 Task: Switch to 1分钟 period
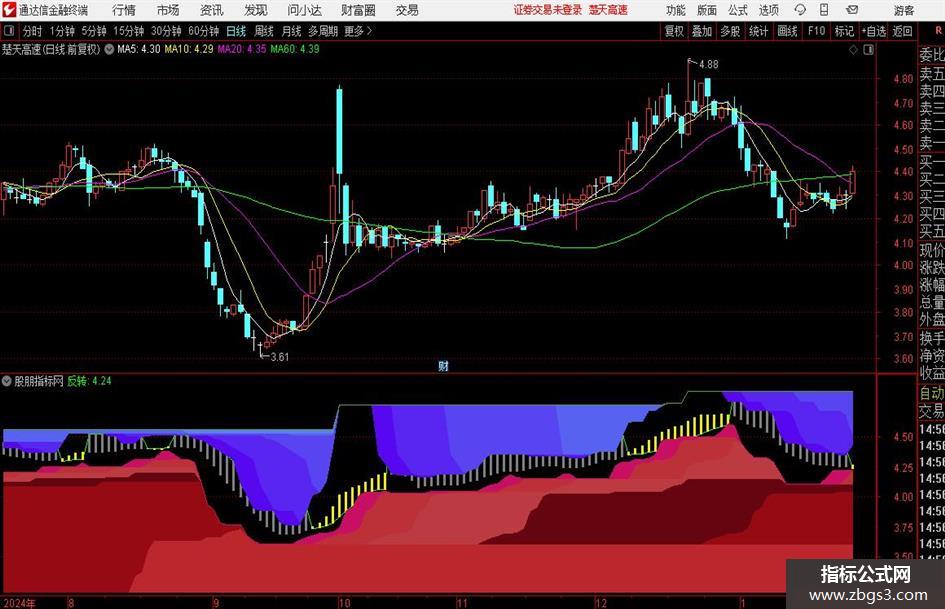[x=62, y=31]
